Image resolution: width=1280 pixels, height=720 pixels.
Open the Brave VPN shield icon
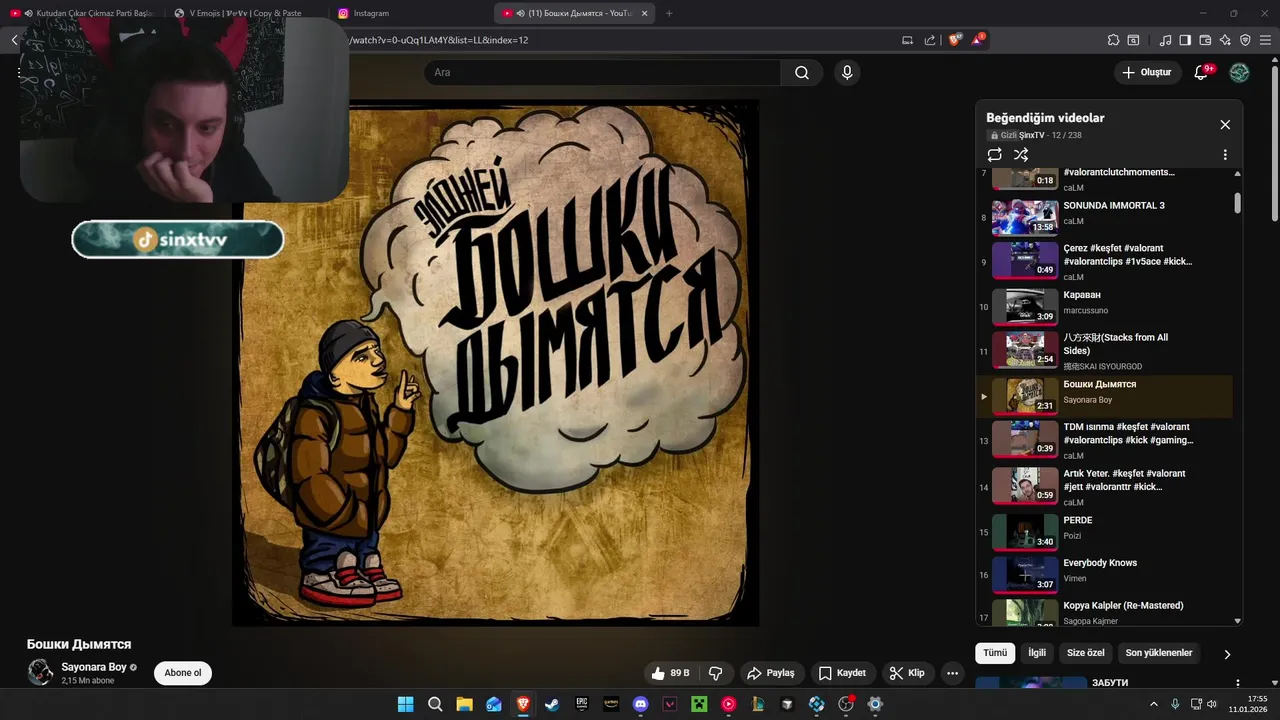[1245, 40]
